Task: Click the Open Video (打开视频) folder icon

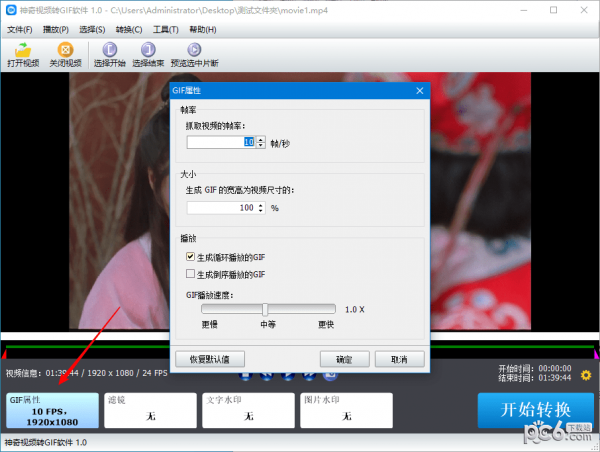Action: point(23,49)
